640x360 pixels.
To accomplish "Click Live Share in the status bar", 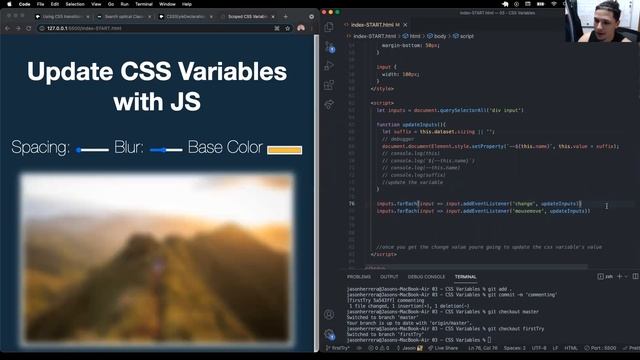I will 443,348.
